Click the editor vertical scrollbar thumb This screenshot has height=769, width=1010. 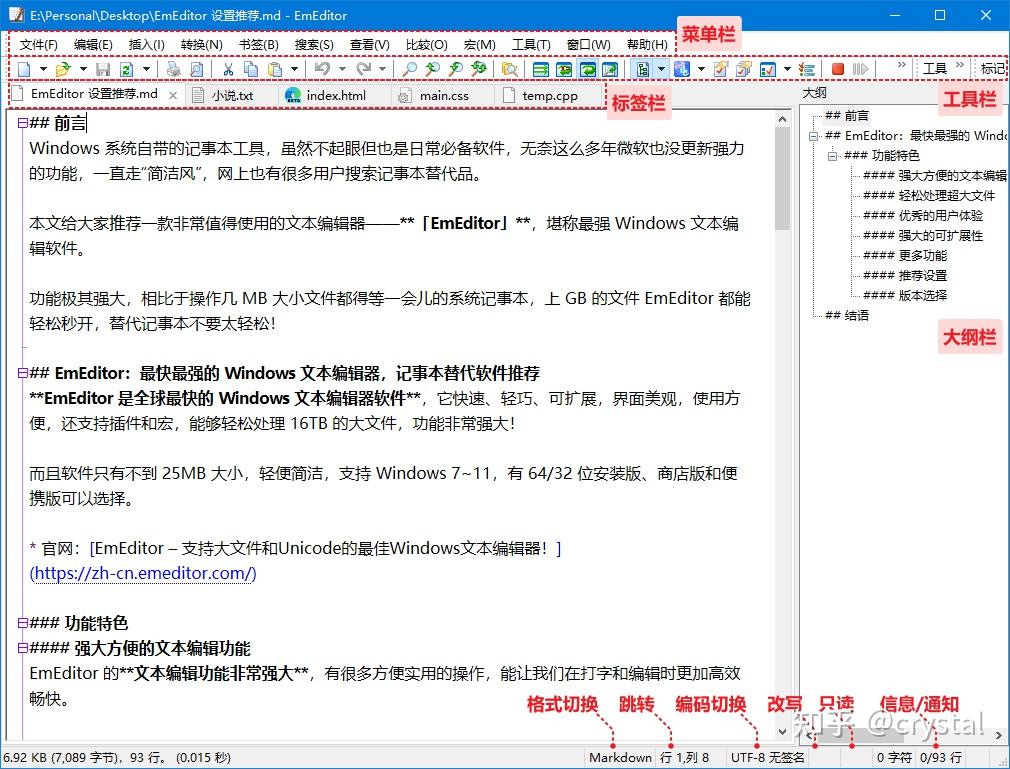click(782, 178)
